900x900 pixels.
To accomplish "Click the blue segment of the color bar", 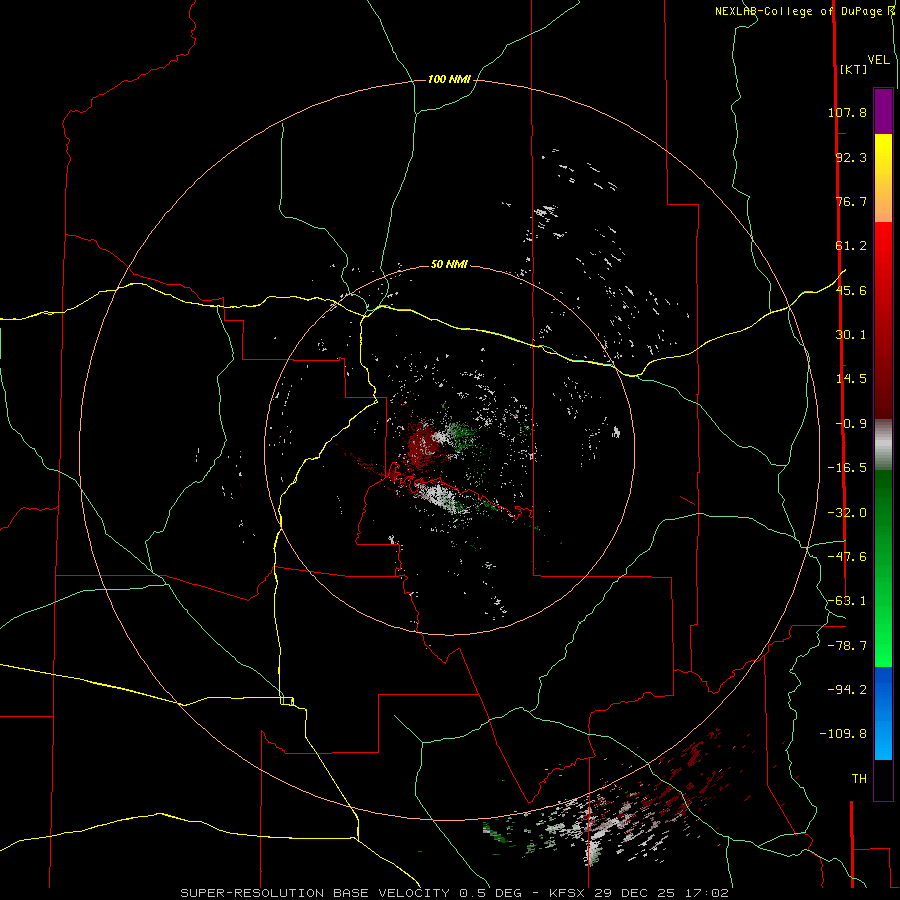I will tap(883, 713).
